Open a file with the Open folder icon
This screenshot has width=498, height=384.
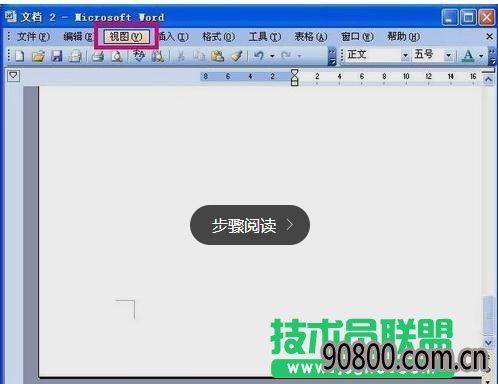(x=38, y=56)
